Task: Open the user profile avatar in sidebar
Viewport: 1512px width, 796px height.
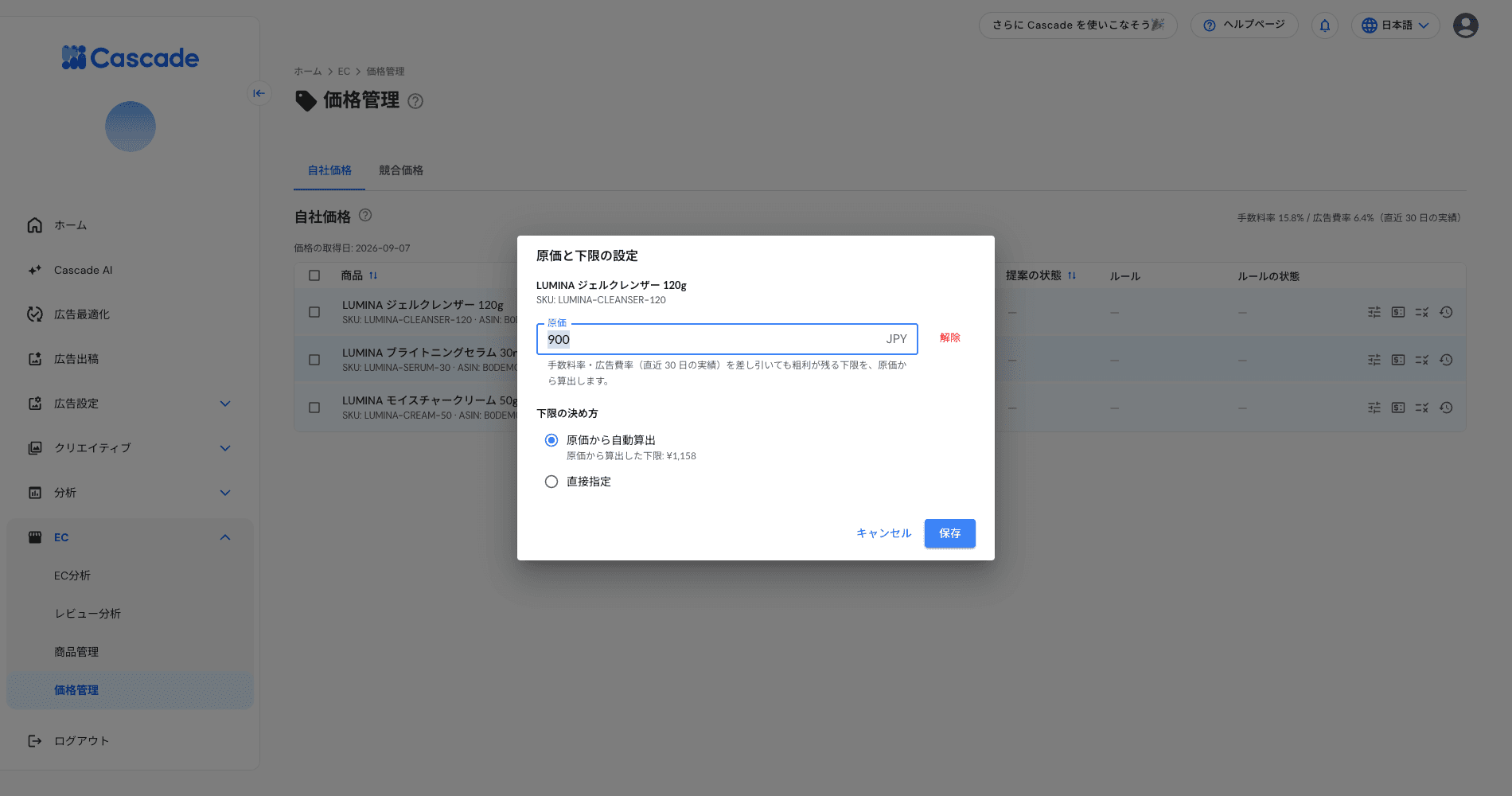Action: coord(131,127)
